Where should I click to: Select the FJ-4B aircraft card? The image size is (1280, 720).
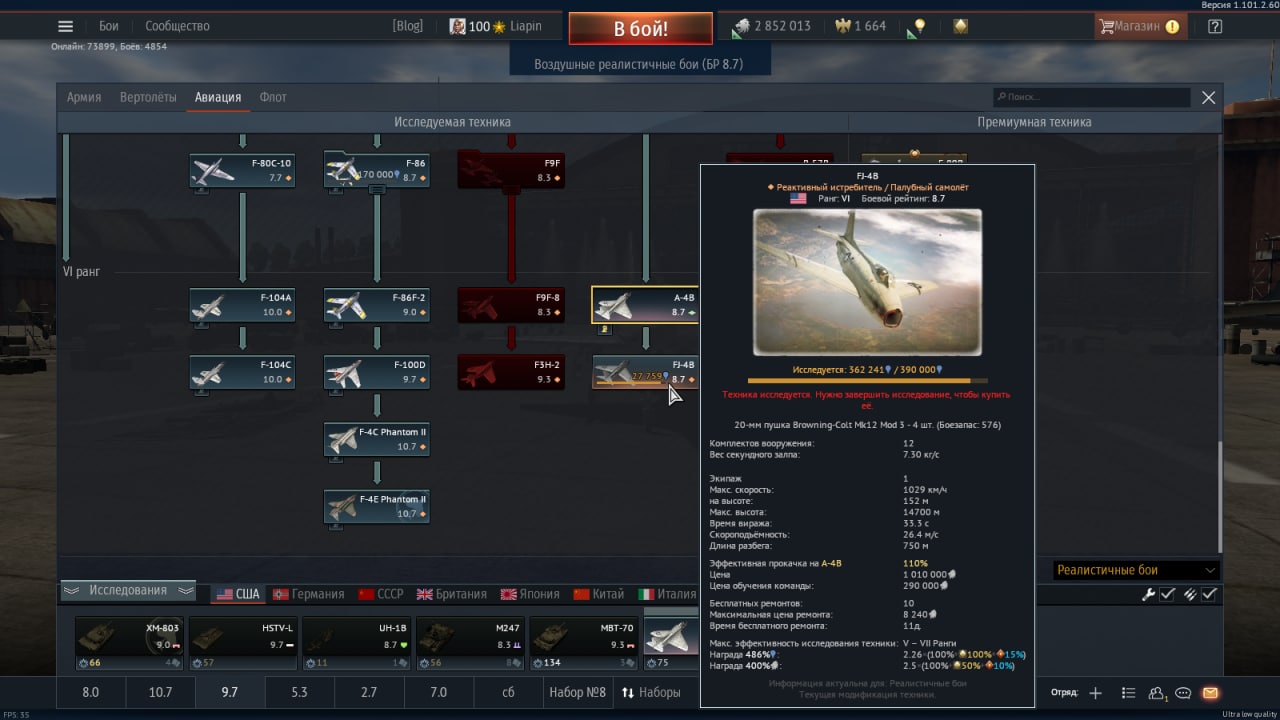[x=645, y=372]
